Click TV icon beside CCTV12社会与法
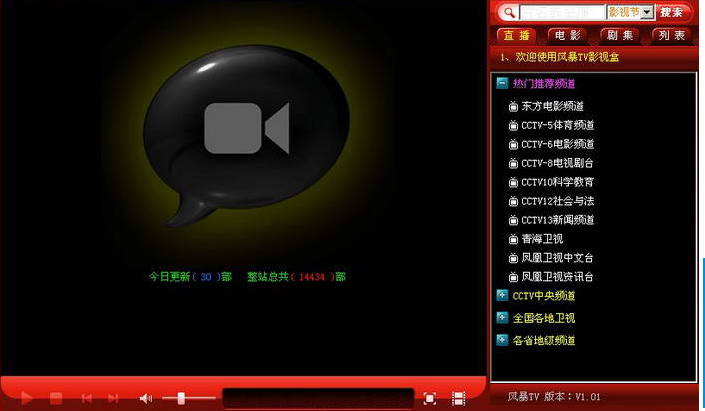The image size is (705, 411). [513, 201]
